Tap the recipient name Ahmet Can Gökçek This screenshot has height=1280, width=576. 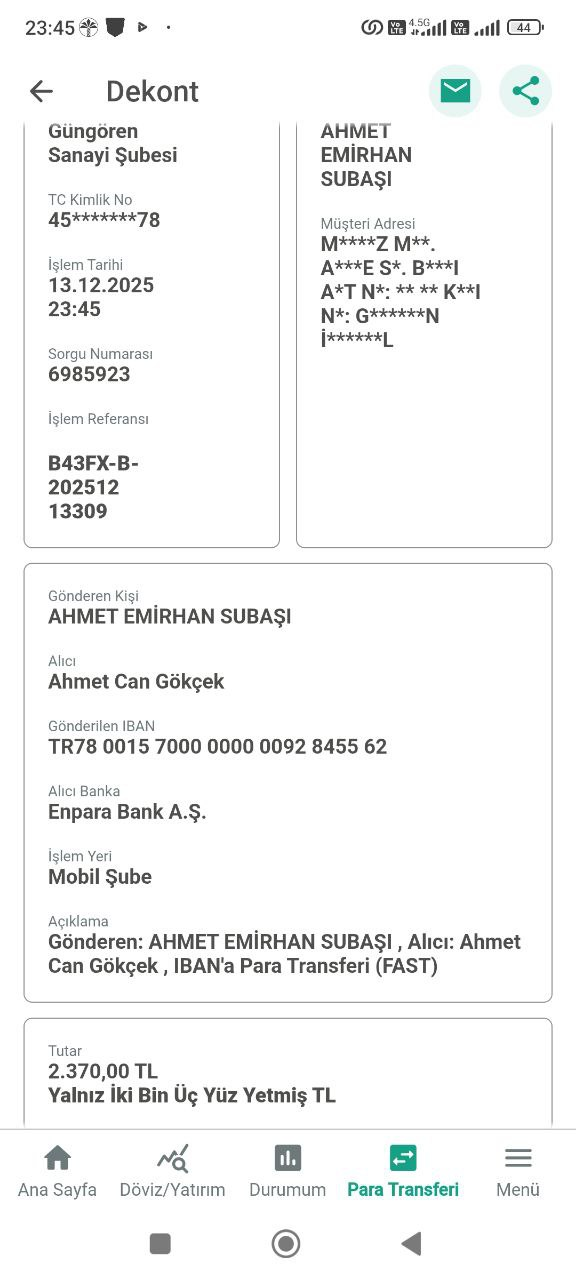(136, 681)
